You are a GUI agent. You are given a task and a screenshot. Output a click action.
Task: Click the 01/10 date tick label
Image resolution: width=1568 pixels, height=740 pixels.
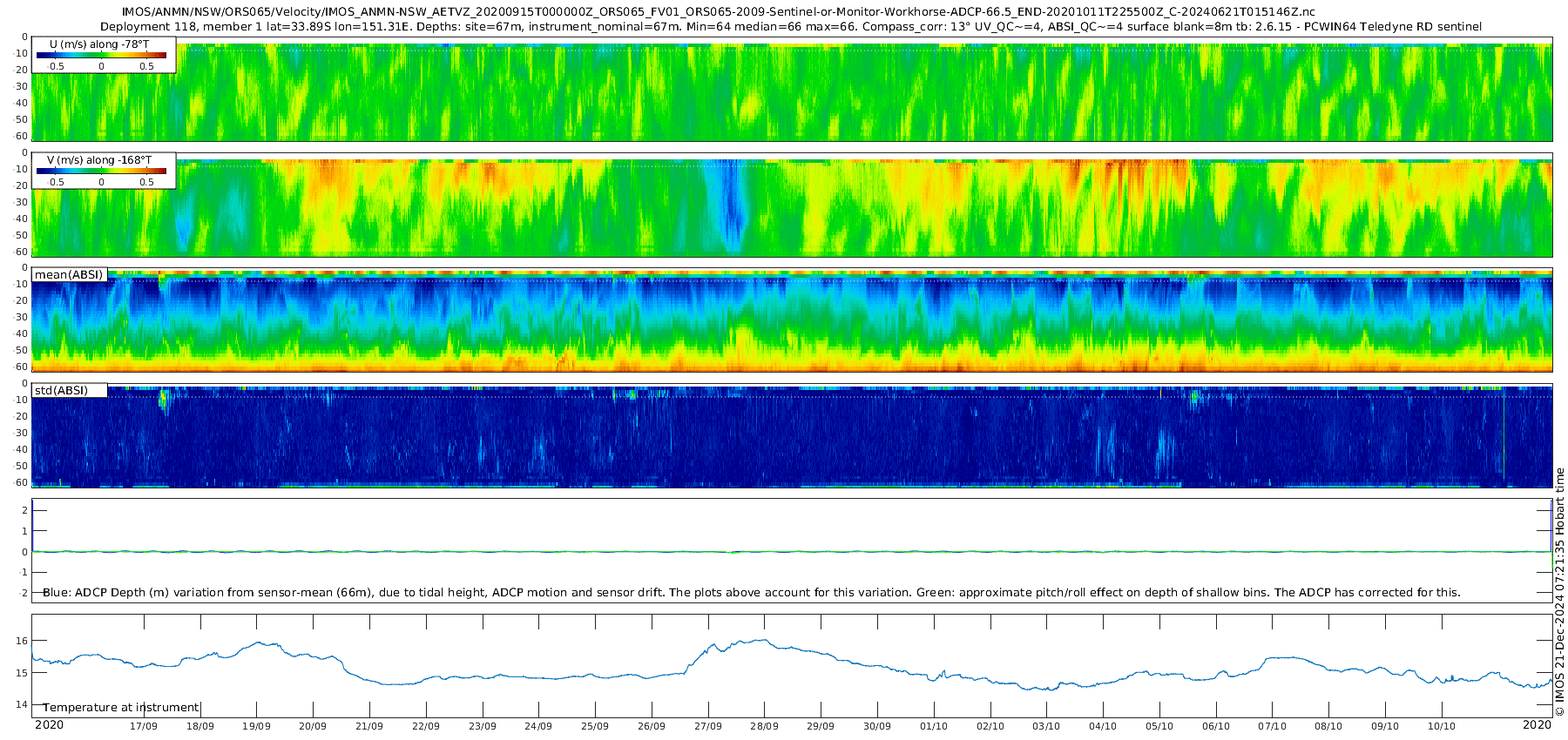[x=934, y=726]
